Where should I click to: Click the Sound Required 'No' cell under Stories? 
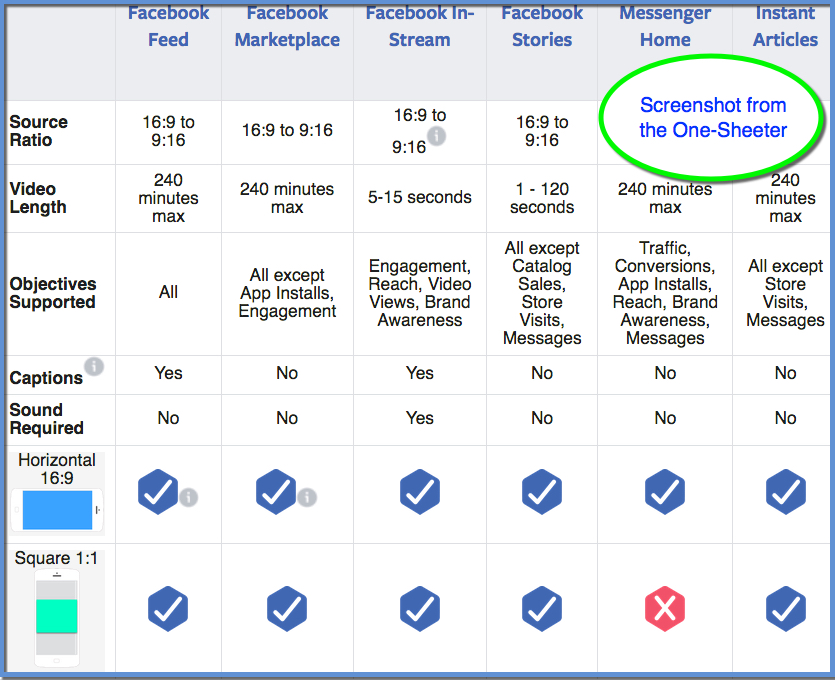click(x=542, y=418)
